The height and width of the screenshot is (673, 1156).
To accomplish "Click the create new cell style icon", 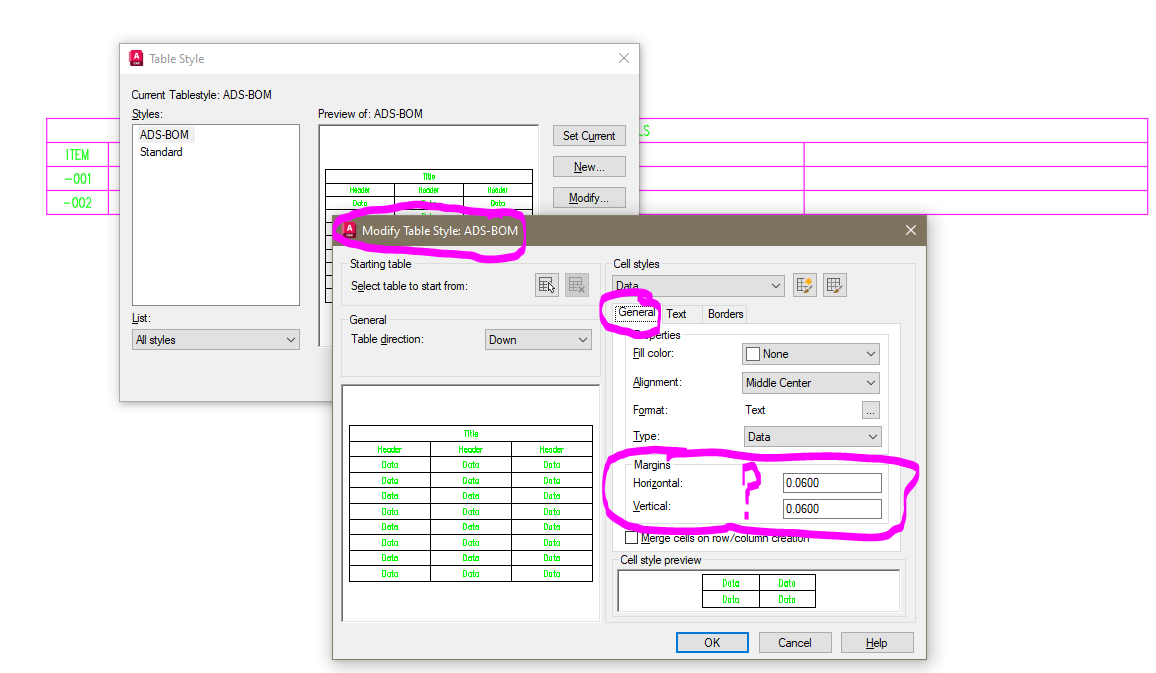I will (x=804, y=285).
